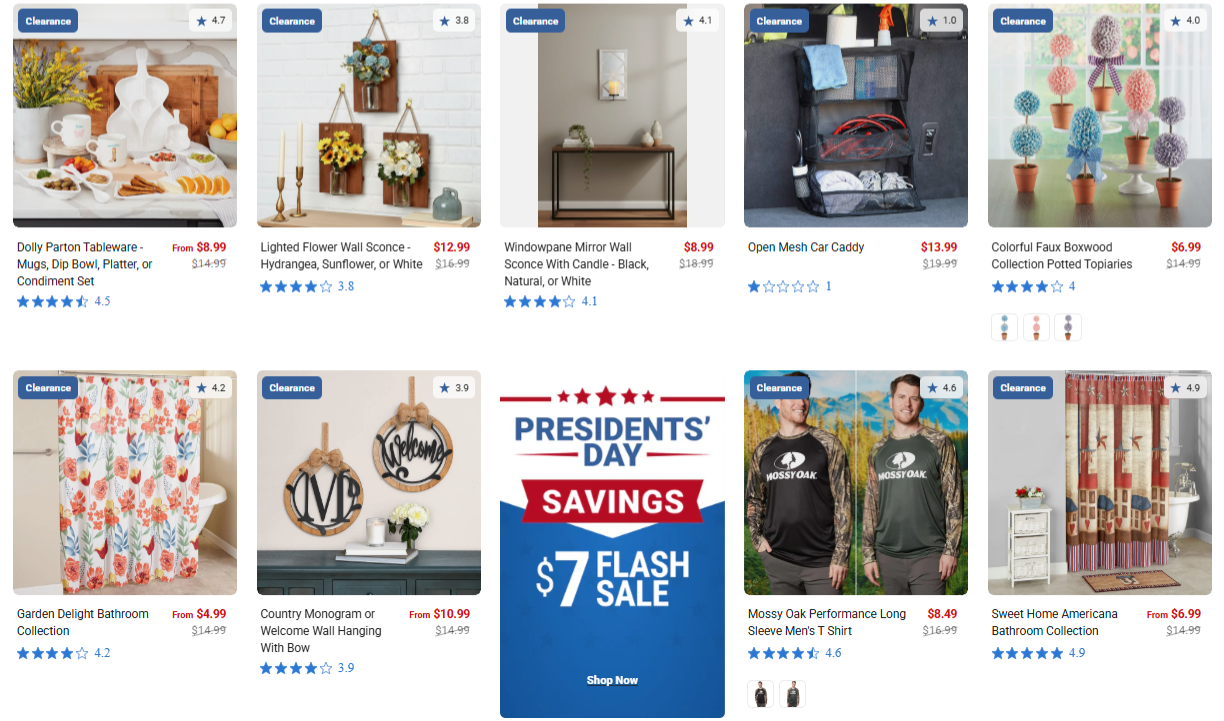Select the pink topiary color swatch
1224x721 pixels.
click(1036, 327)
